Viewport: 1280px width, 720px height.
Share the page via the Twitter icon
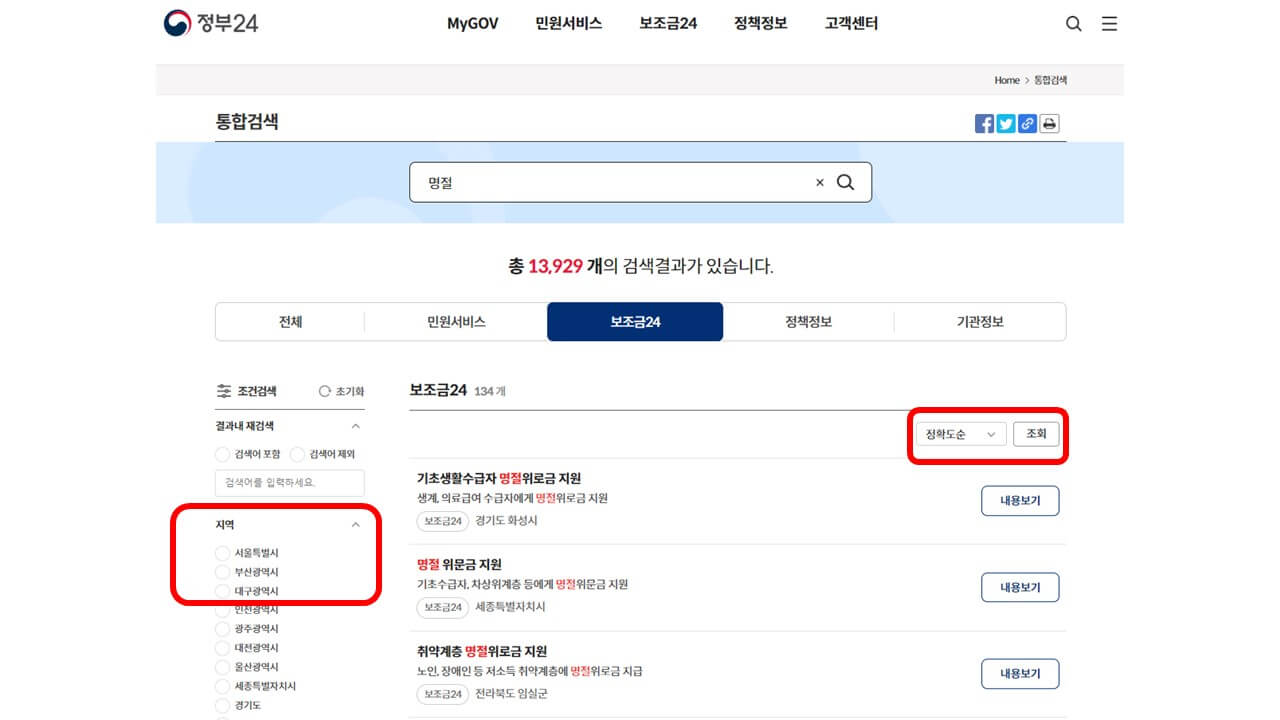(1005, 123)
